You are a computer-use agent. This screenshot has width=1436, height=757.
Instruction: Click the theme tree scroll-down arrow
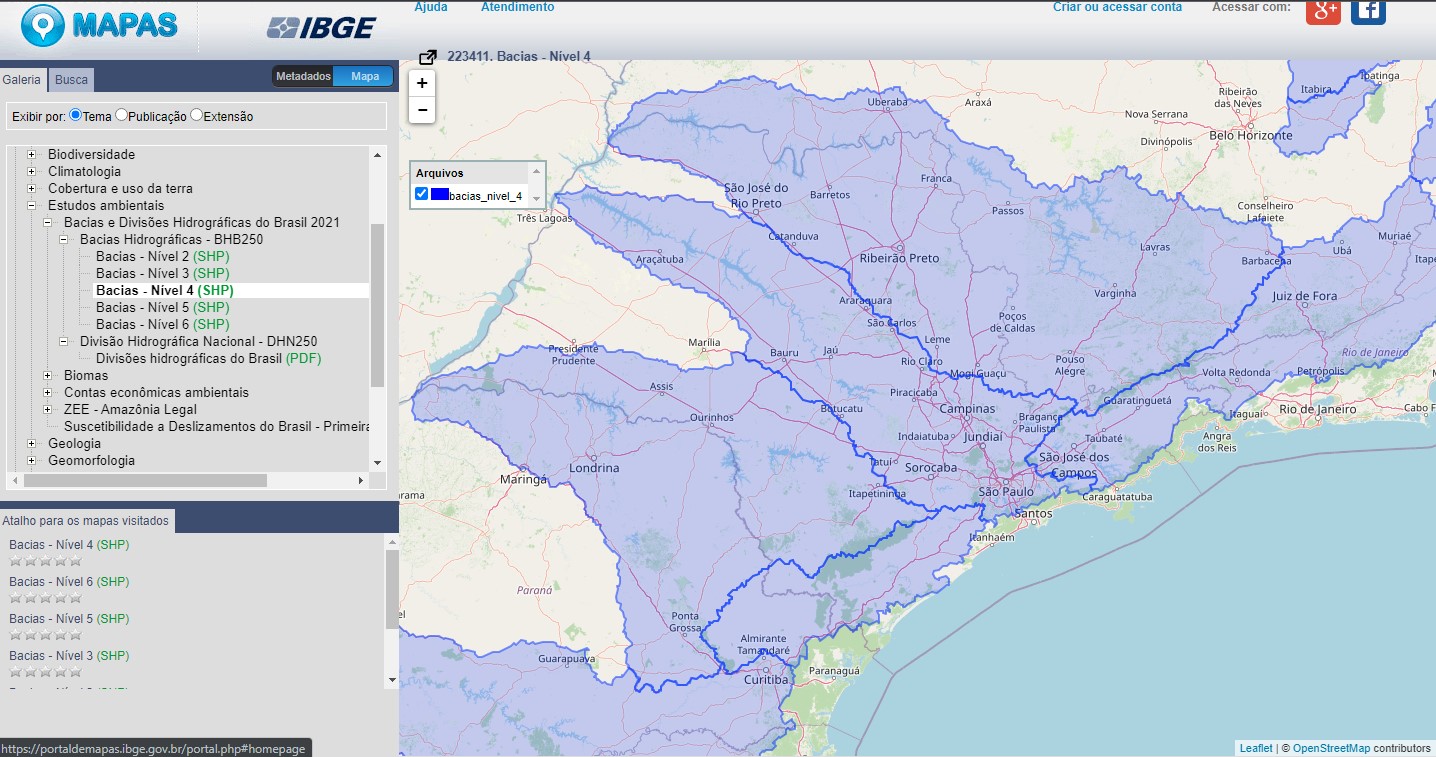377,463
